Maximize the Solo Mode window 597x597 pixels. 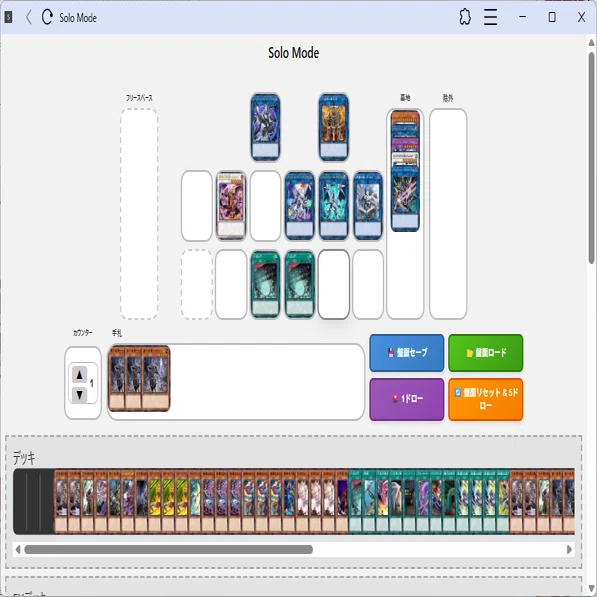pyautogui.click(x=552, y=17)
